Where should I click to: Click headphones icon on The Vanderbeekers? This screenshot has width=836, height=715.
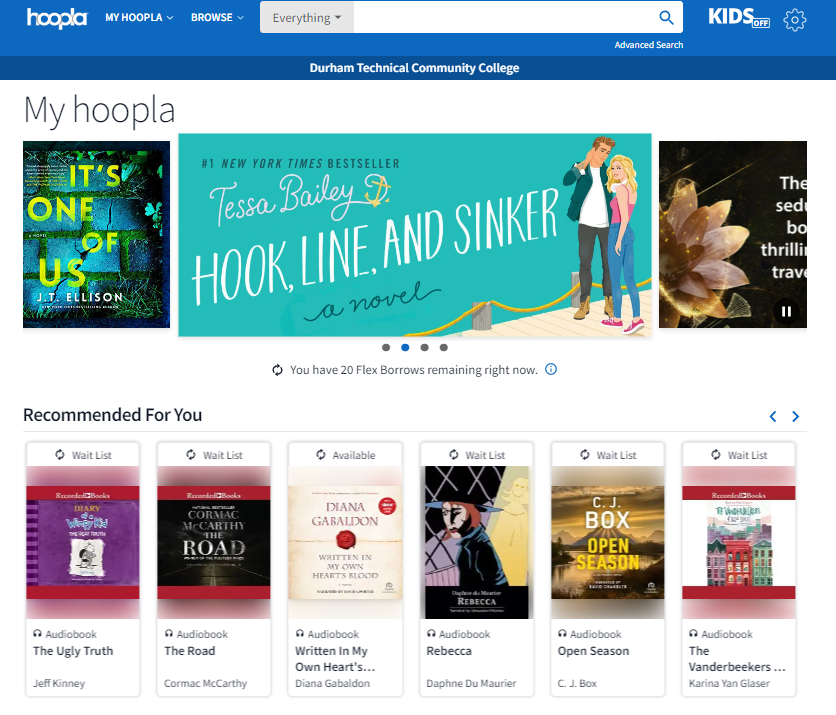pos(693,633)
